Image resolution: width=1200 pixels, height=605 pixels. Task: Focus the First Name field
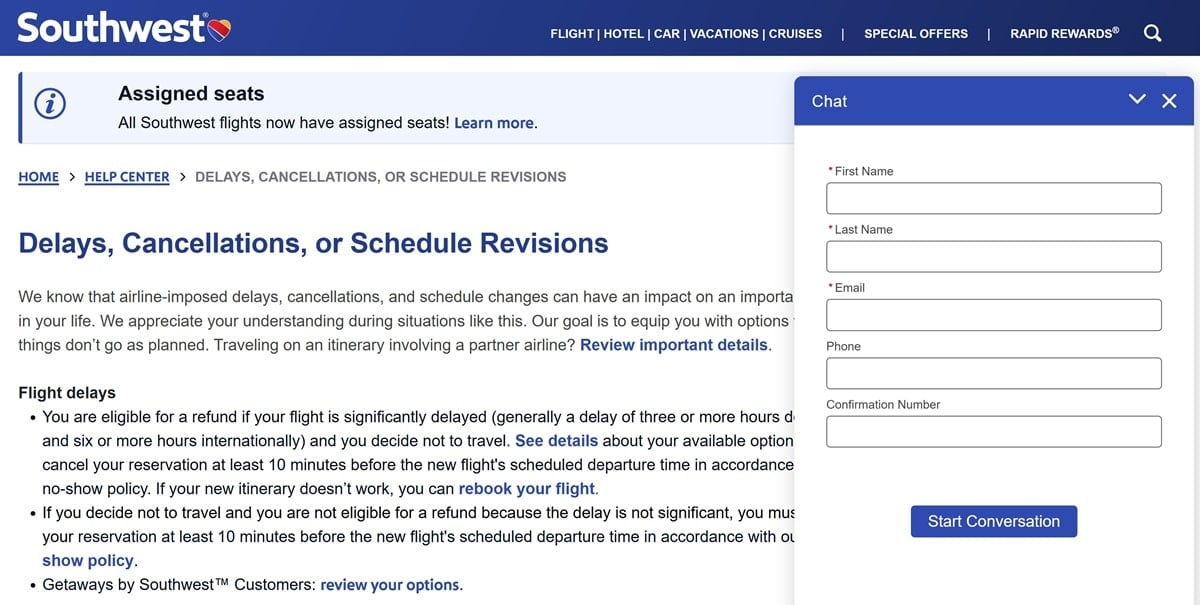coord(993,198)
